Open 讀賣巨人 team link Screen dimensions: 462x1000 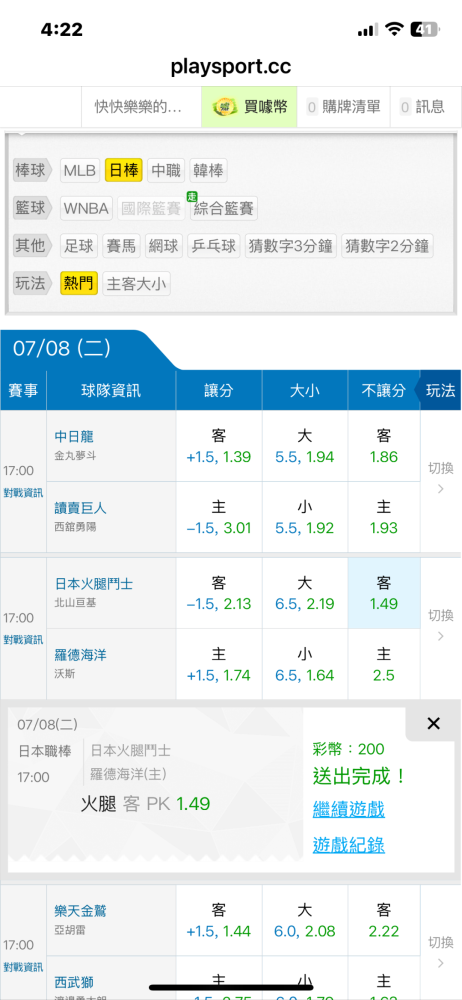coord(80,508)
